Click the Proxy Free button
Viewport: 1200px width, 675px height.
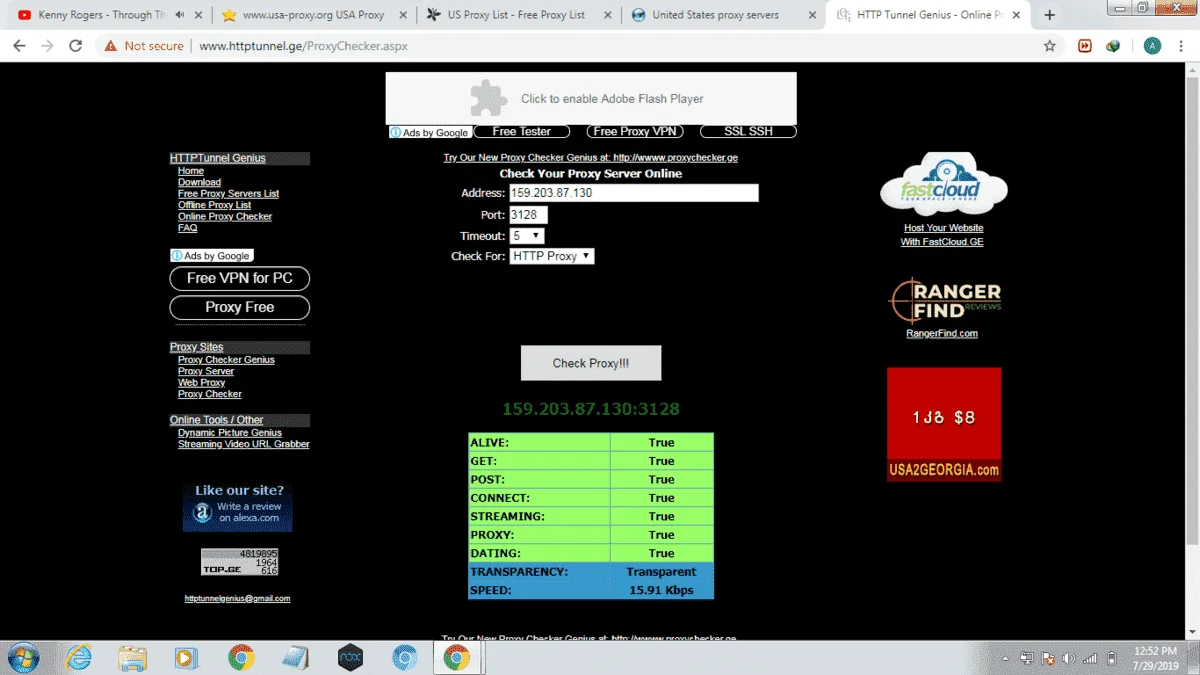[240, 307]
